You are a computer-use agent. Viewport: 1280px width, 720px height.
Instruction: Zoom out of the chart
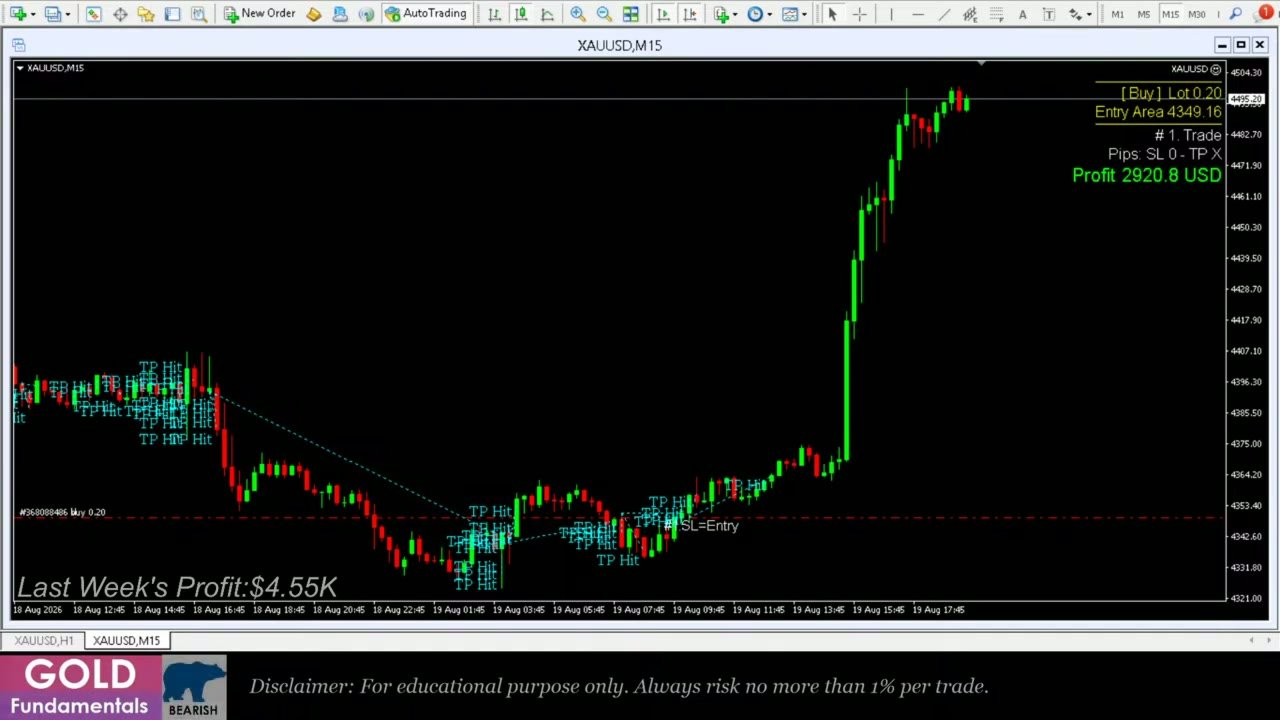(x=604, y=14)
